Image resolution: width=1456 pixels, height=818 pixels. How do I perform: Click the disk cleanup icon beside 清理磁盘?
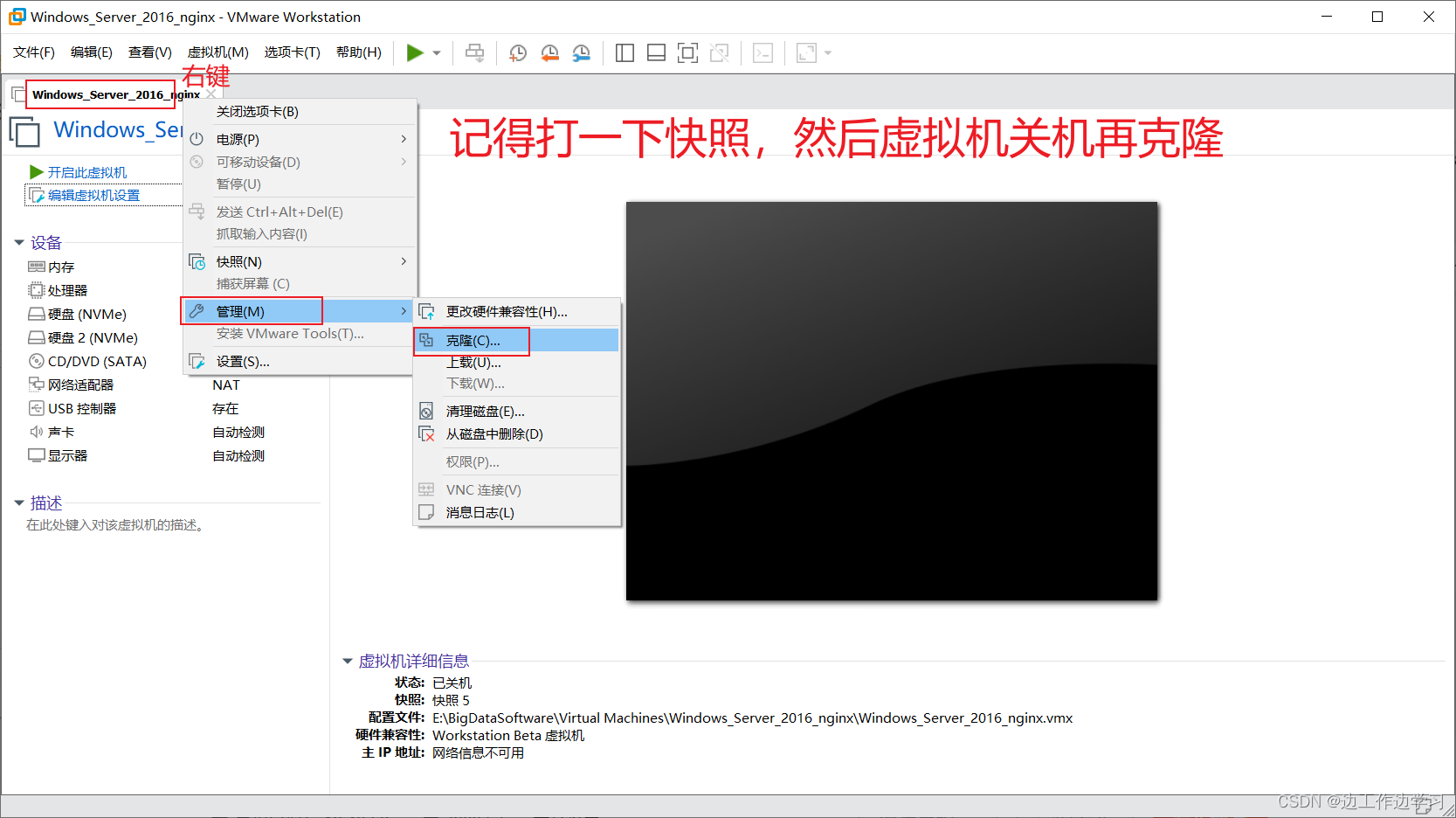(x=426, y=411)
